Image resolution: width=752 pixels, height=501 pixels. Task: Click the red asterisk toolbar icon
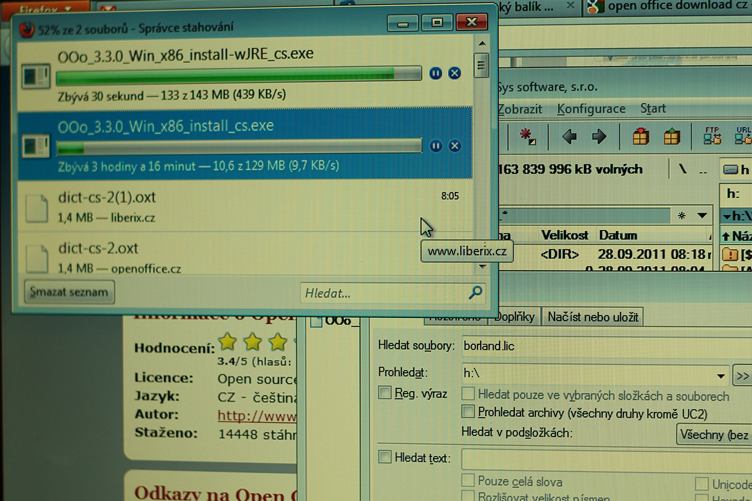coord(528,137)
